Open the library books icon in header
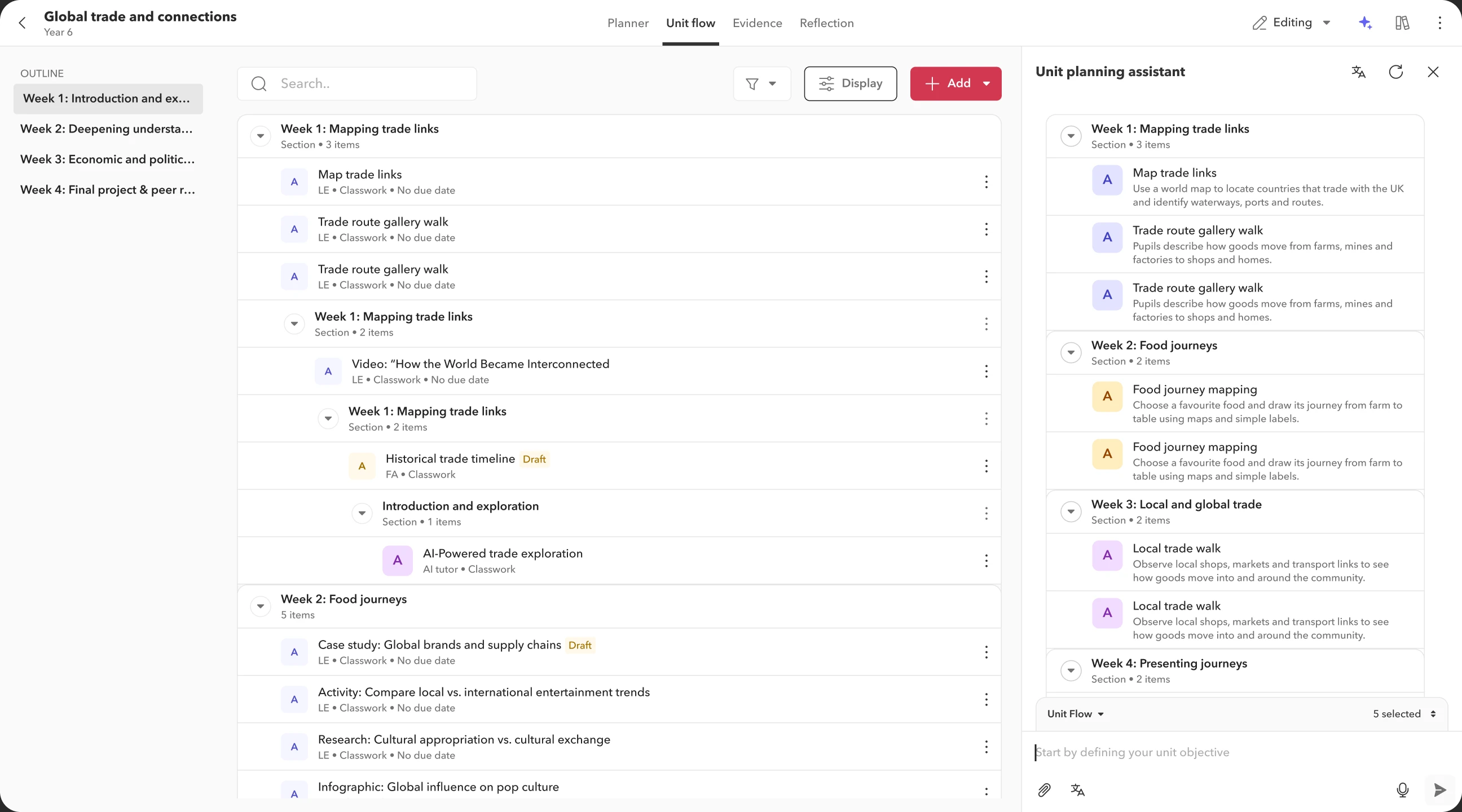 pyautogui.click(x=1402, y=23)
